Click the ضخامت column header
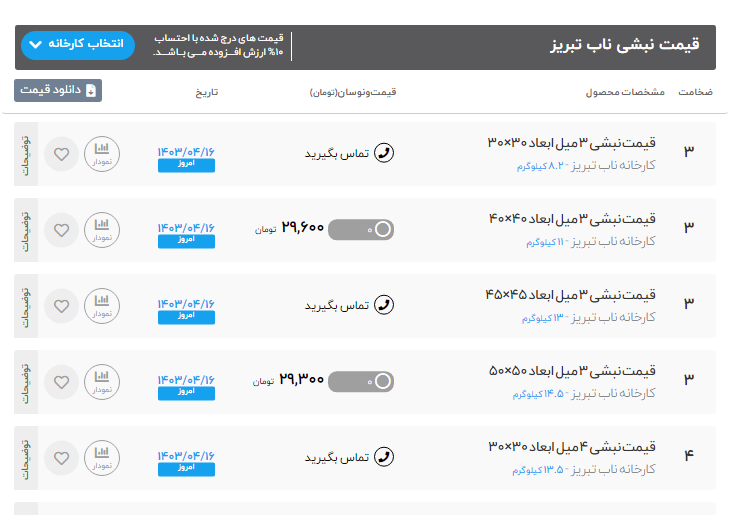Image resolution: width=729 pixels, height=515 pixels. tap(695, 93)
